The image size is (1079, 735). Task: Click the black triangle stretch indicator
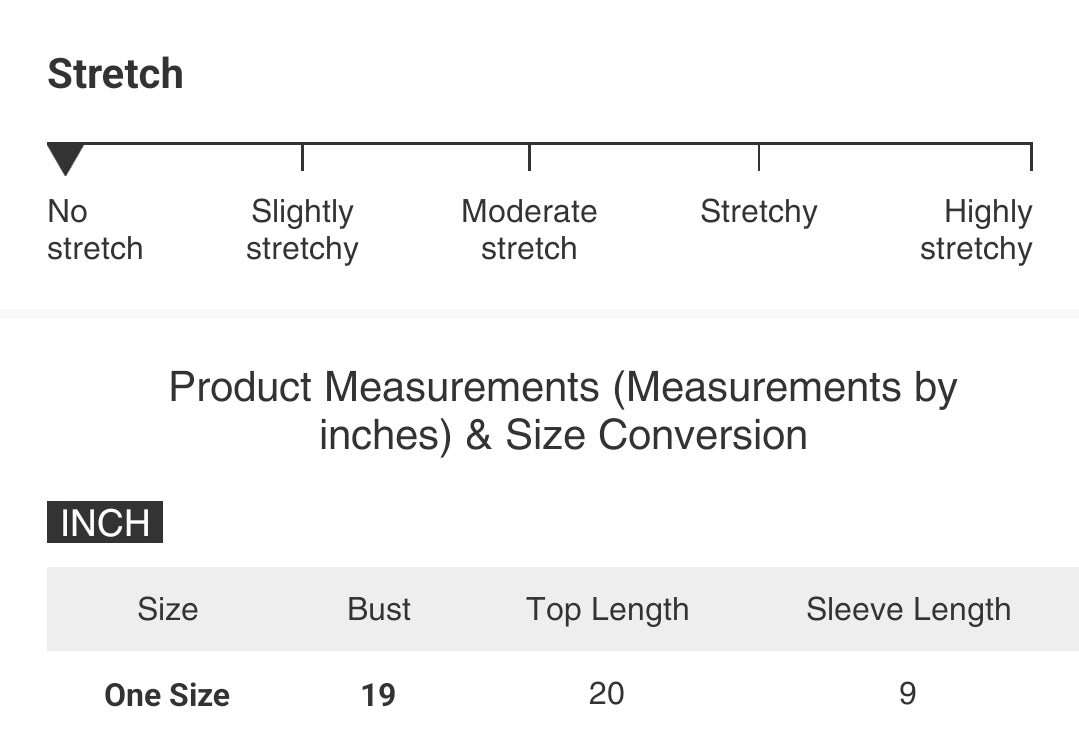[65, 158]
